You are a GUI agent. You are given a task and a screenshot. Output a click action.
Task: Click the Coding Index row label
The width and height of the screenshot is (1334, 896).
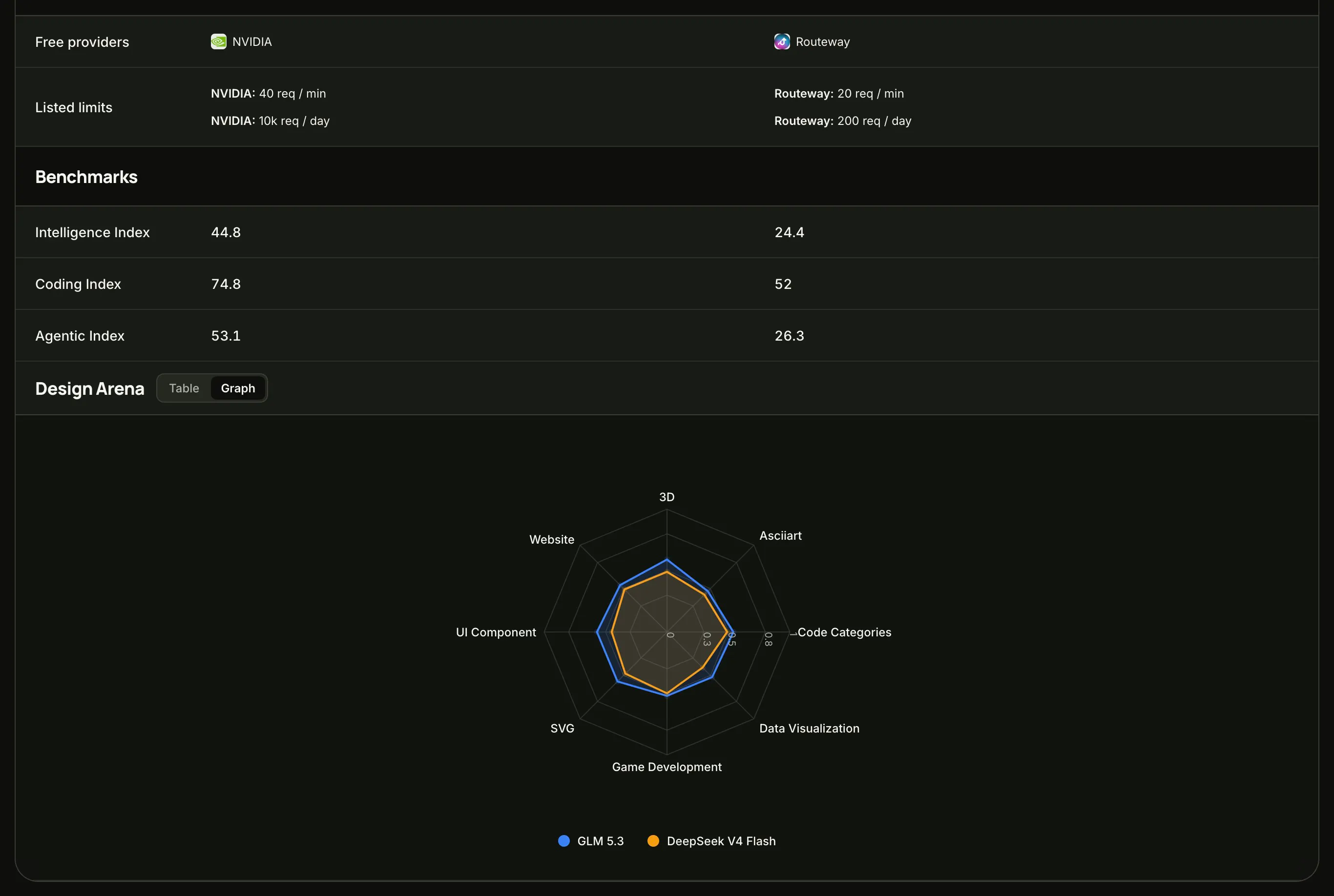click(78, 284)
